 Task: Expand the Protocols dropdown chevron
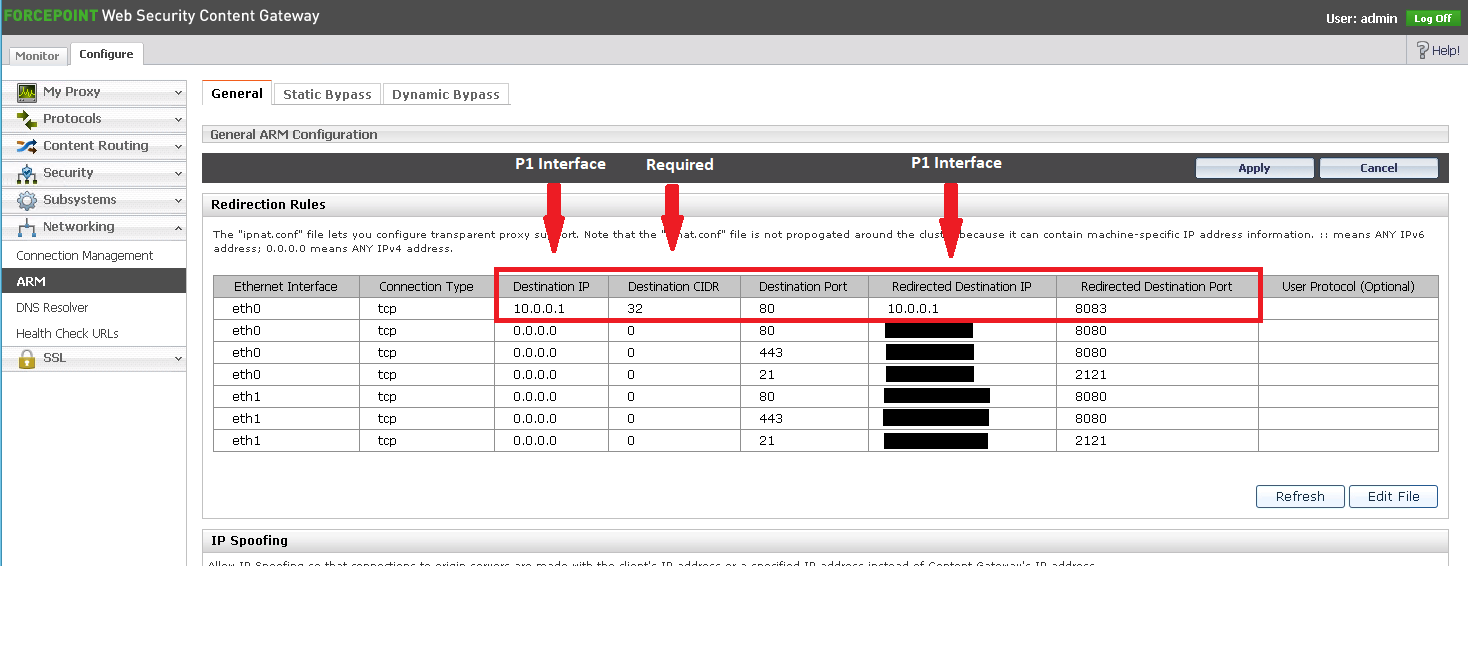pos(177,119)
